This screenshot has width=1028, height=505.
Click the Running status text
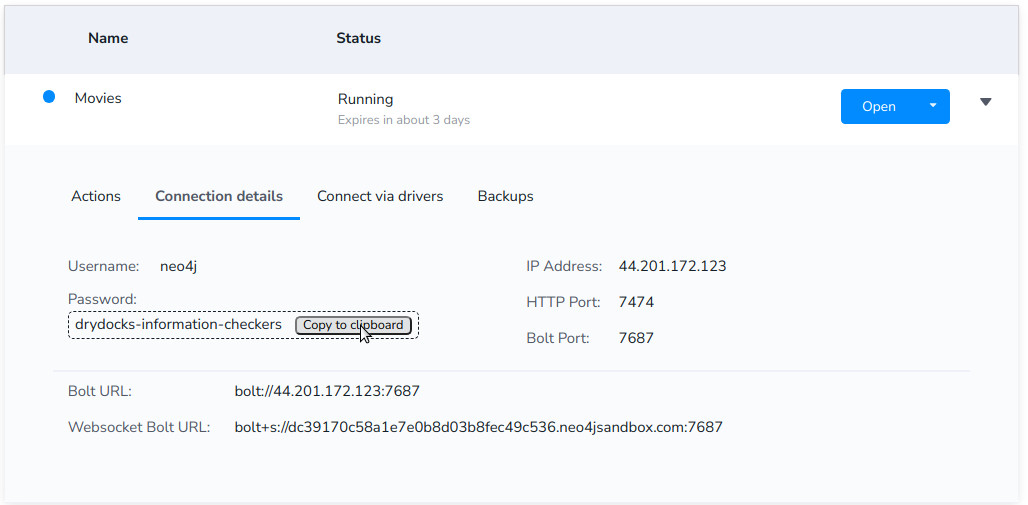tap(365, 100)
